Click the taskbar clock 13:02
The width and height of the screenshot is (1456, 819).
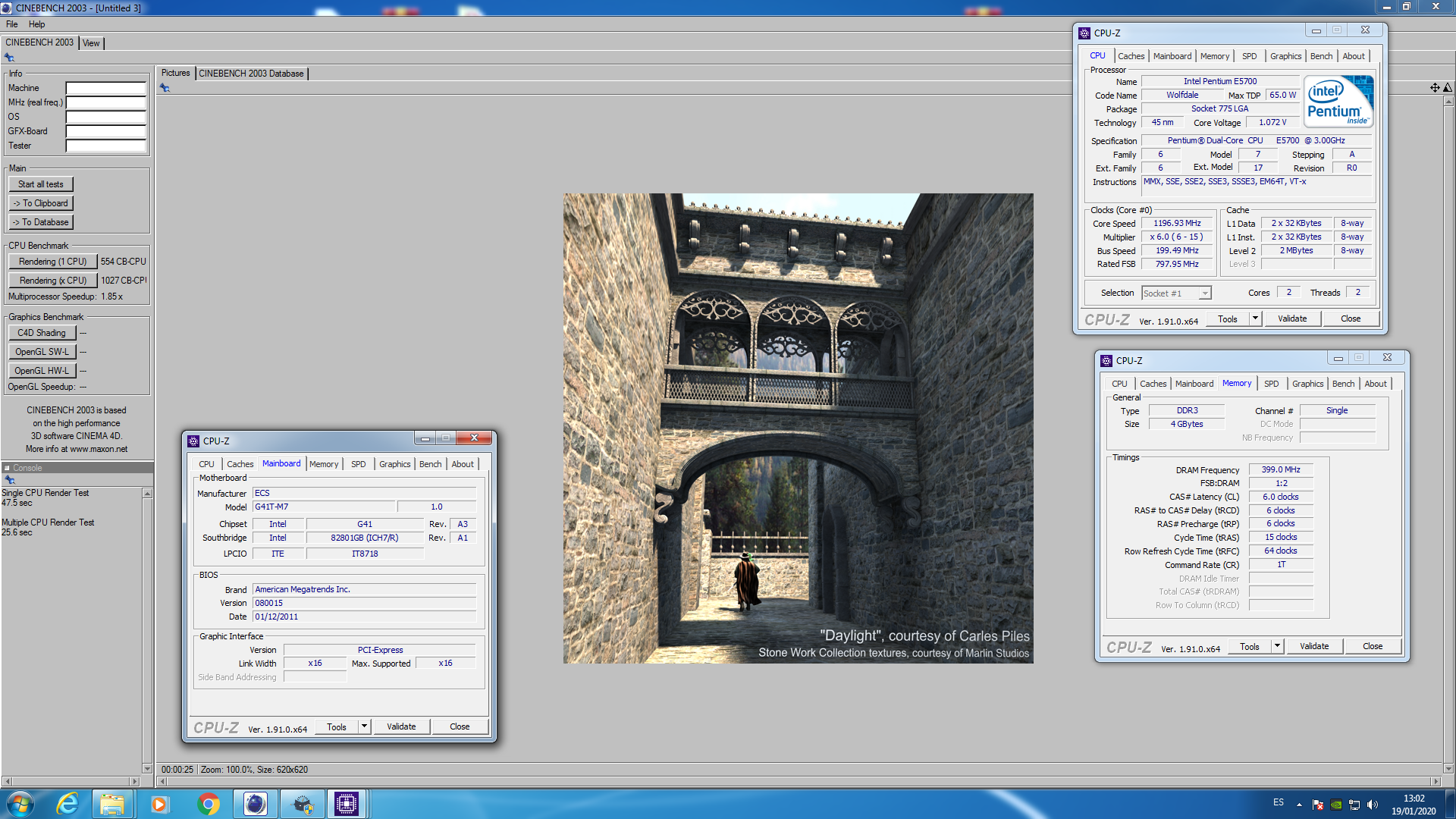tap(1414, 799)
